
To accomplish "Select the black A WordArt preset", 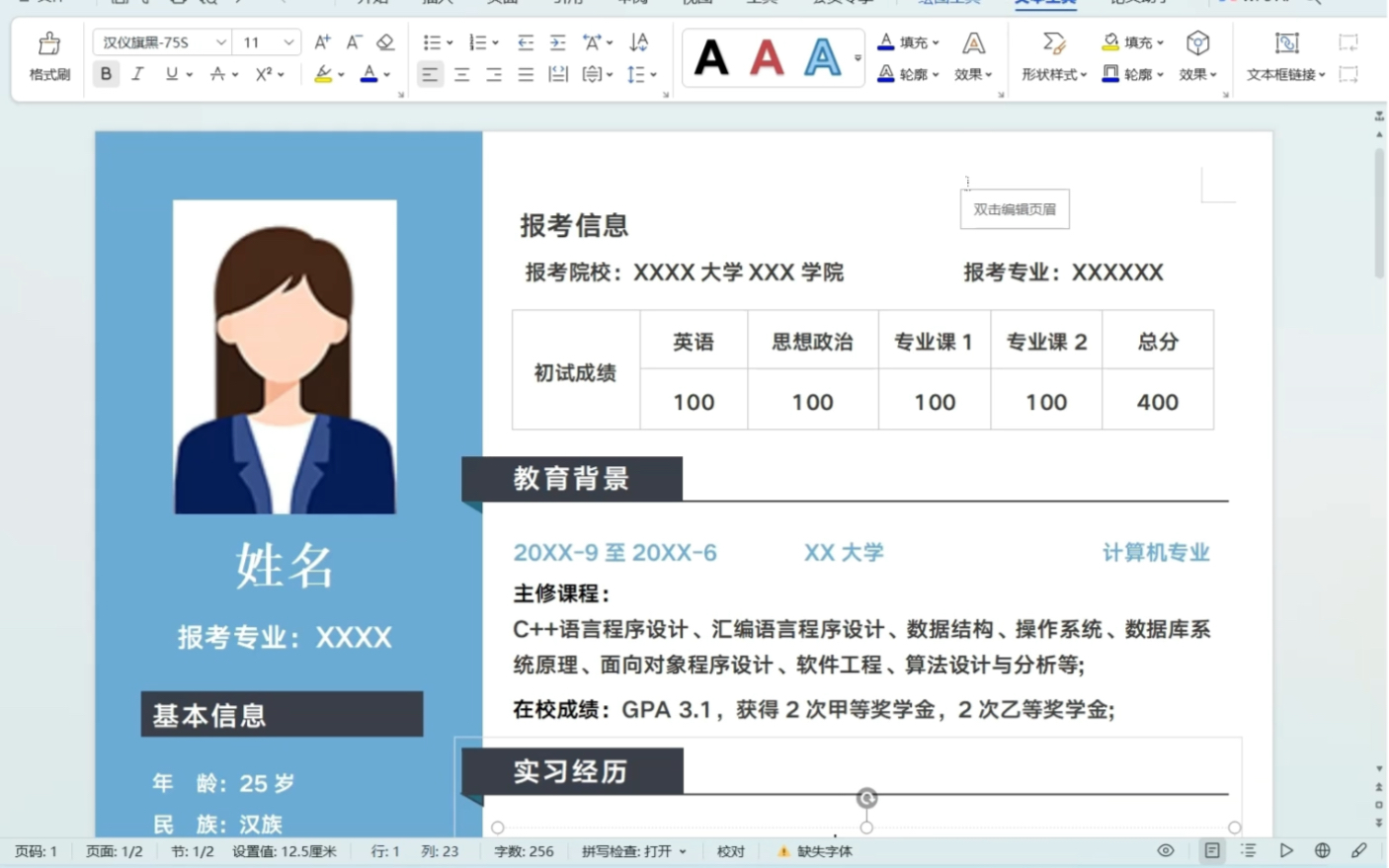I will 711,57.
